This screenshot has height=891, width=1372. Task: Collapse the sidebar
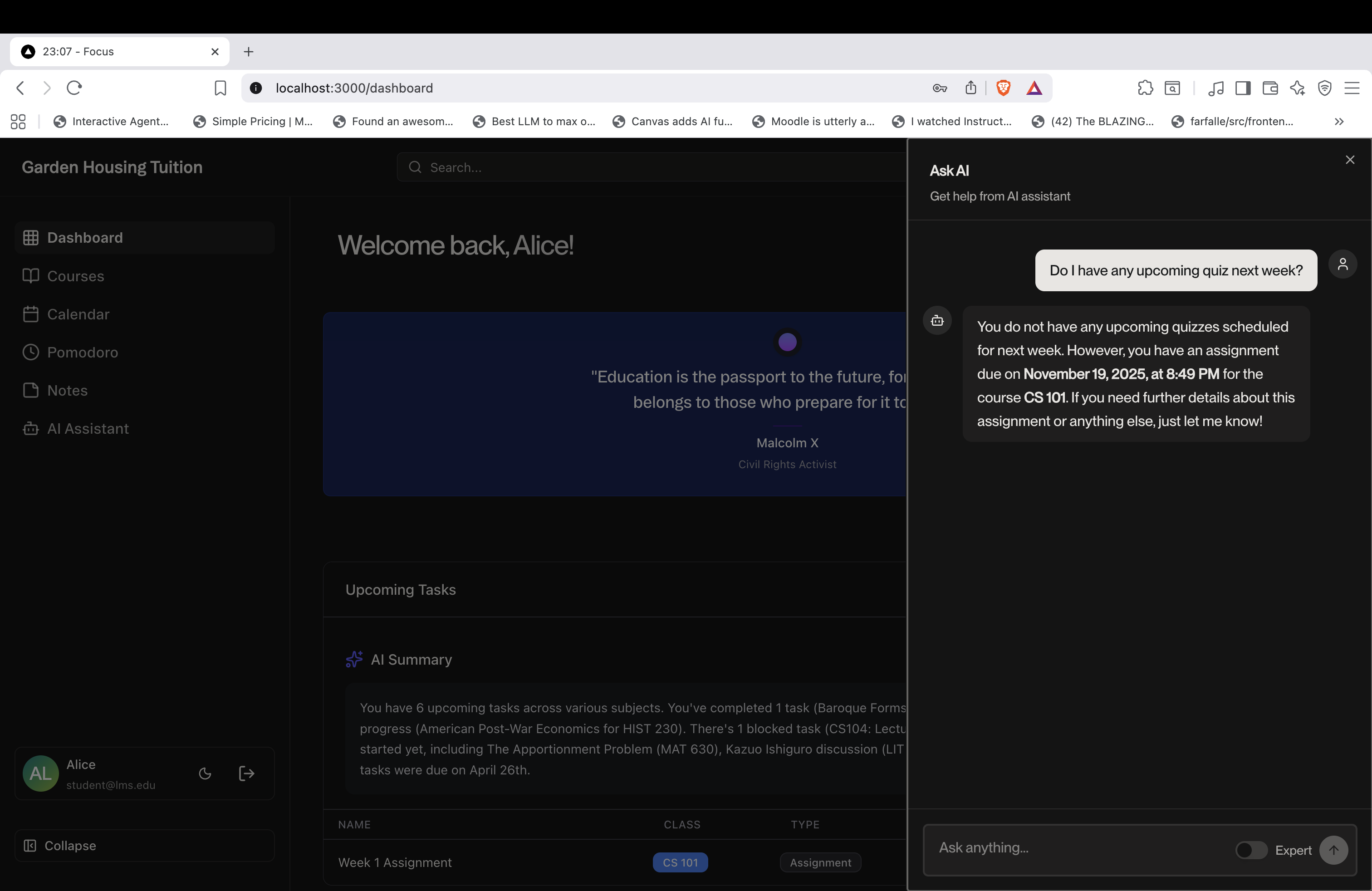pyautogui.click(x=70, y=846)
